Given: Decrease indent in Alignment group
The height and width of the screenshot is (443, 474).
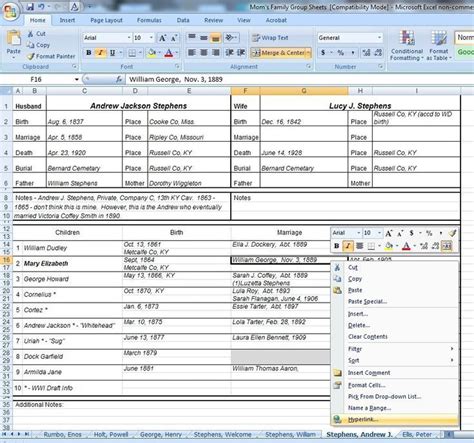Looking at the screenshot, I should click(229, 53).
